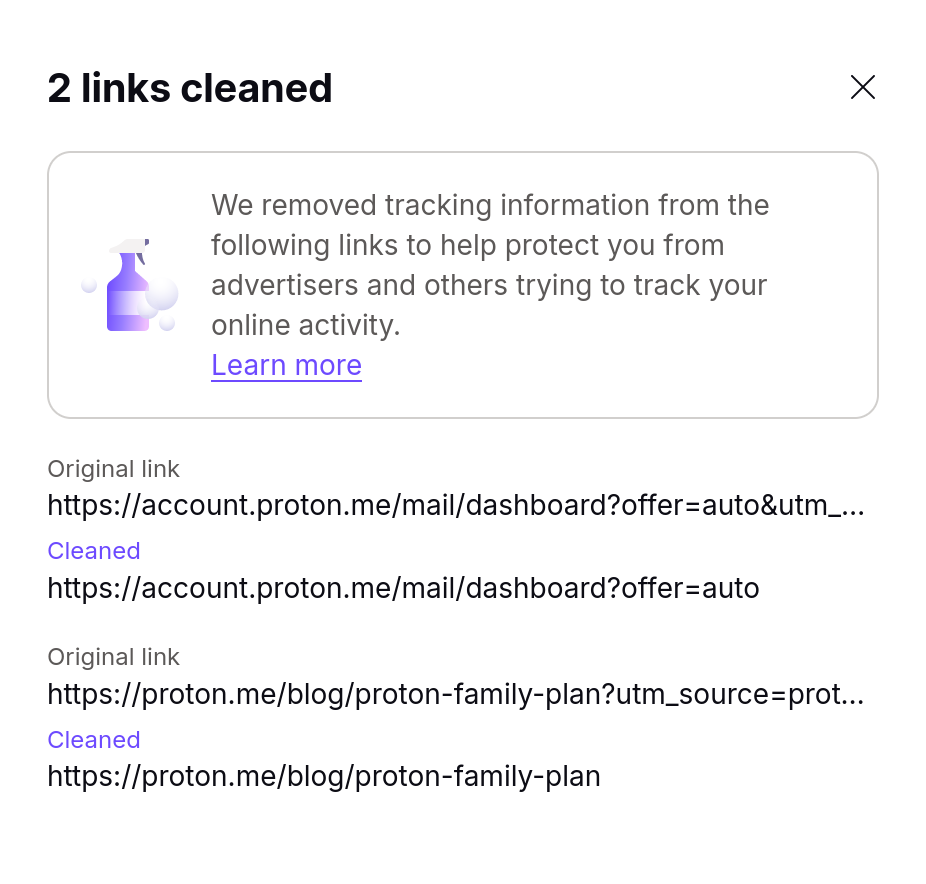Click the "We removed tracking information" text line
This screenshot has width=926, height=884.
pyautogui.click(x=490, y=205)
